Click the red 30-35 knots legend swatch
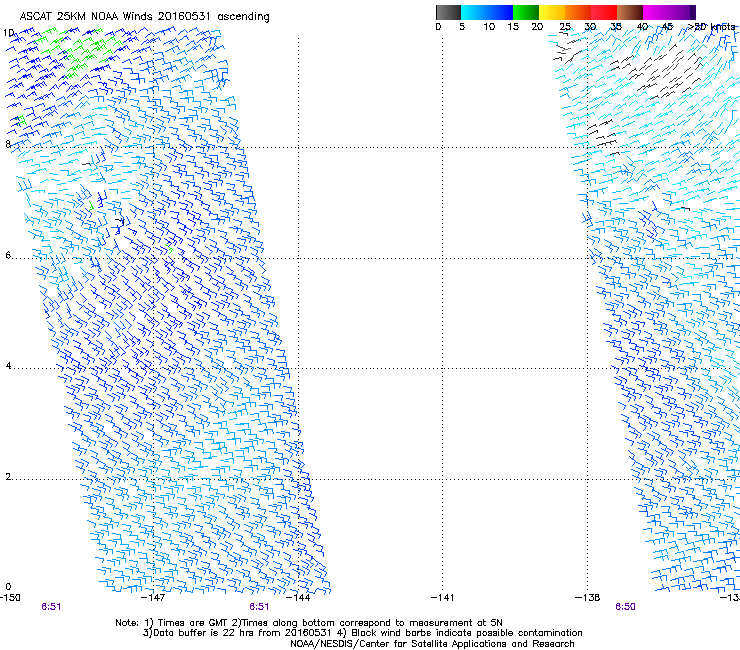740x650 pixels. tap(604, 12)
